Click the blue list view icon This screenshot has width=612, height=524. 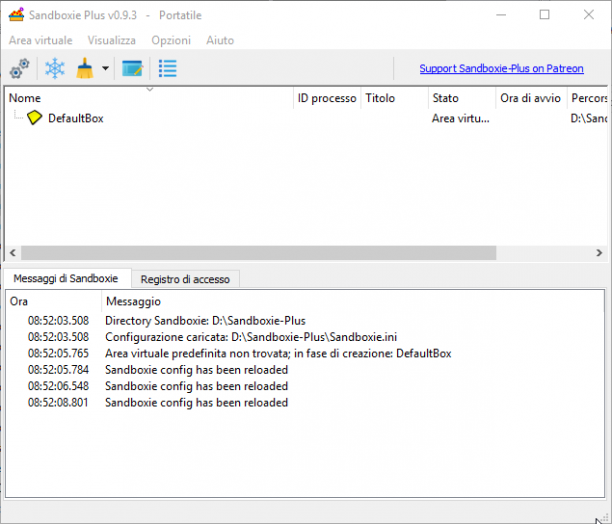(168, 68)
